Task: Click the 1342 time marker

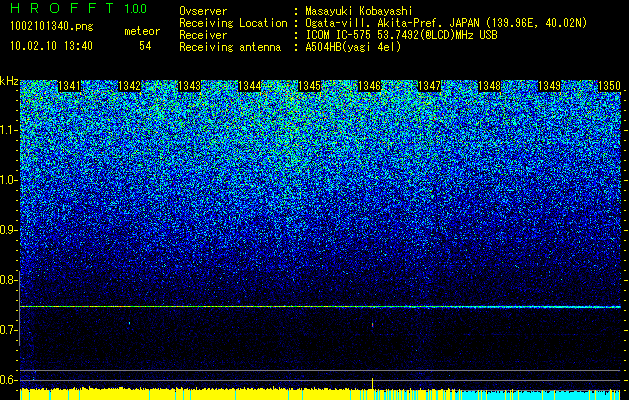Action: coord(130,86)
